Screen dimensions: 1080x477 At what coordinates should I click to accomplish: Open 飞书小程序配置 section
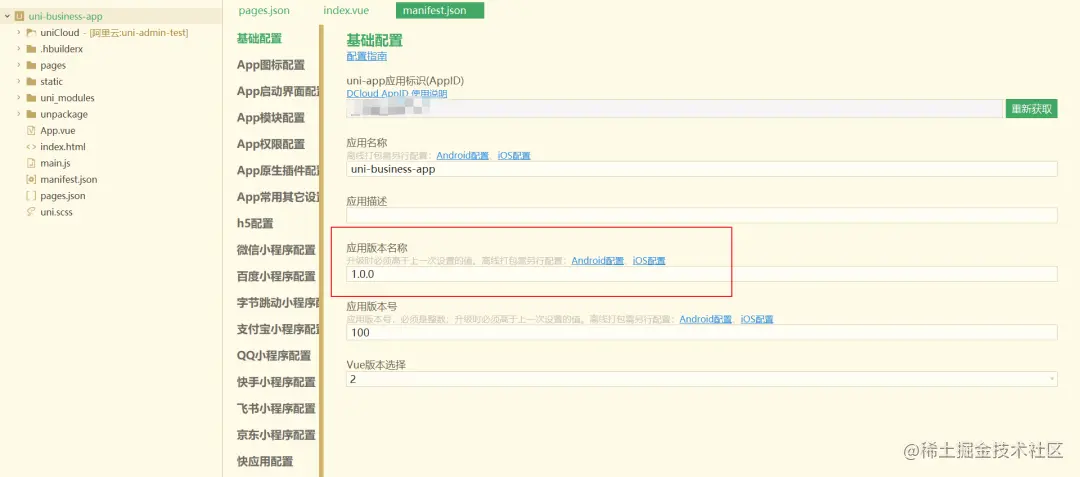coord(276,409)
